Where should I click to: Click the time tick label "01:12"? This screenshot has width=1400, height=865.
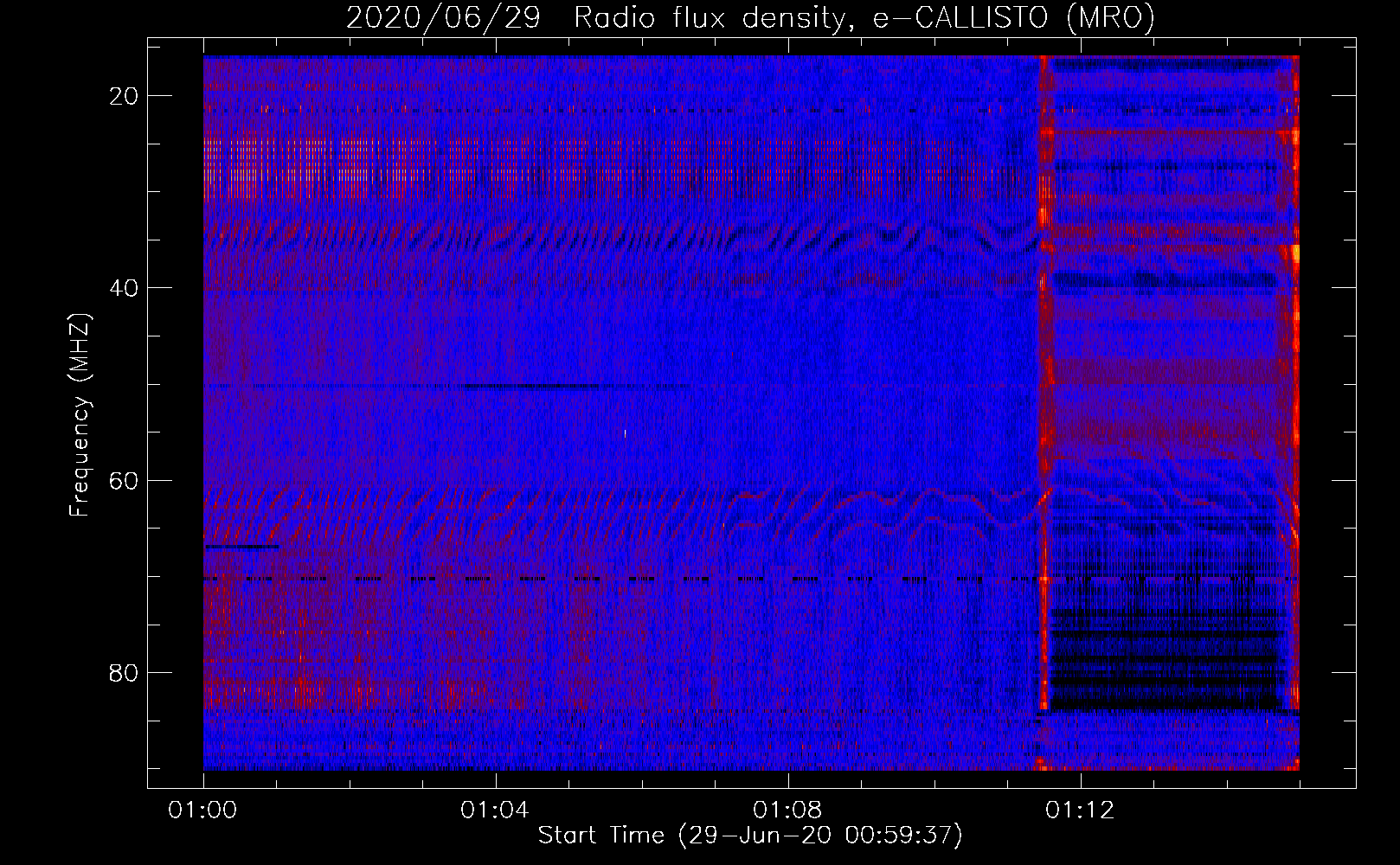click(1080, 811)
